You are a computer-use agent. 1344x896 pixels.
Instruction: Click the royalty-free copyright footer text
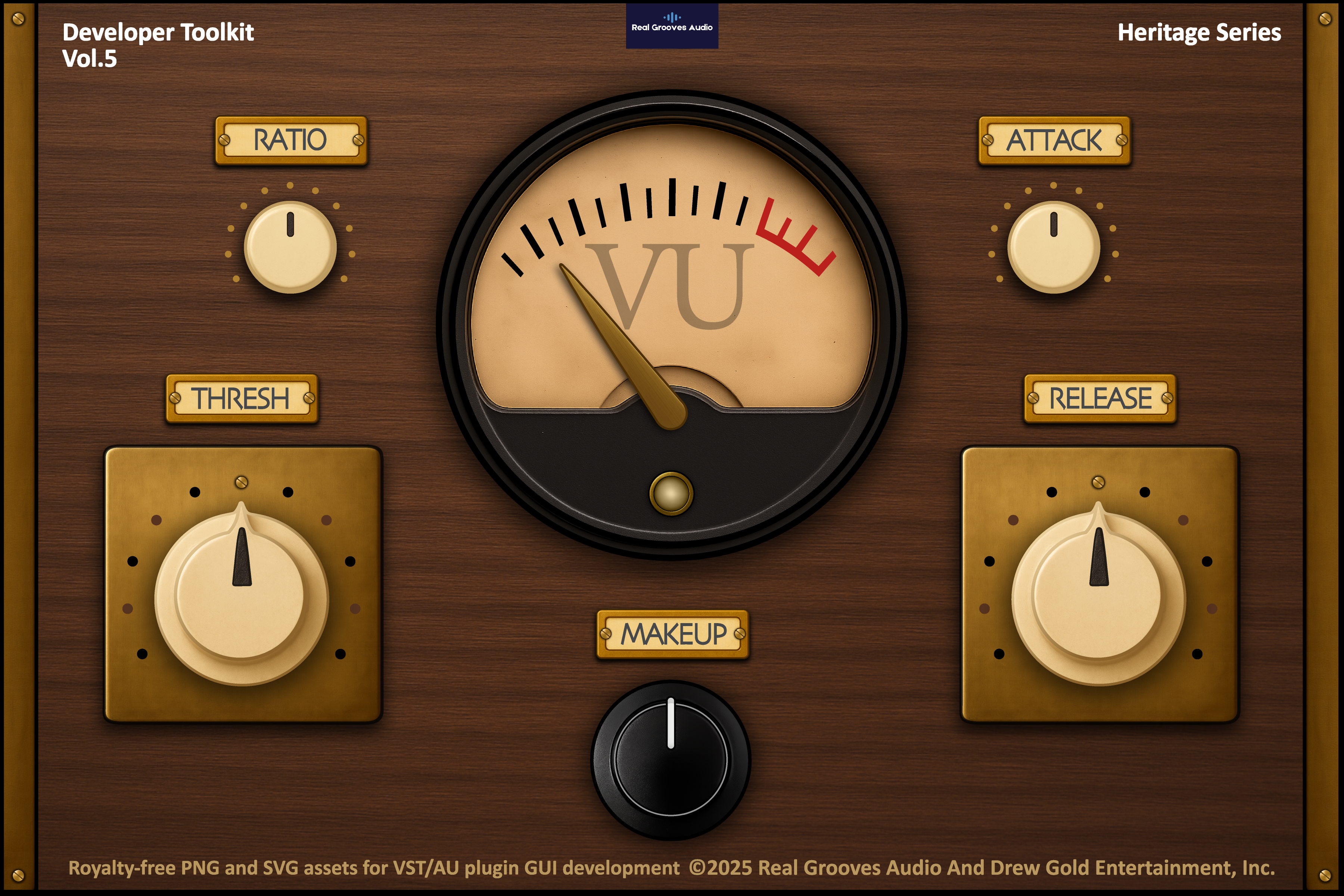coord(671,867)
